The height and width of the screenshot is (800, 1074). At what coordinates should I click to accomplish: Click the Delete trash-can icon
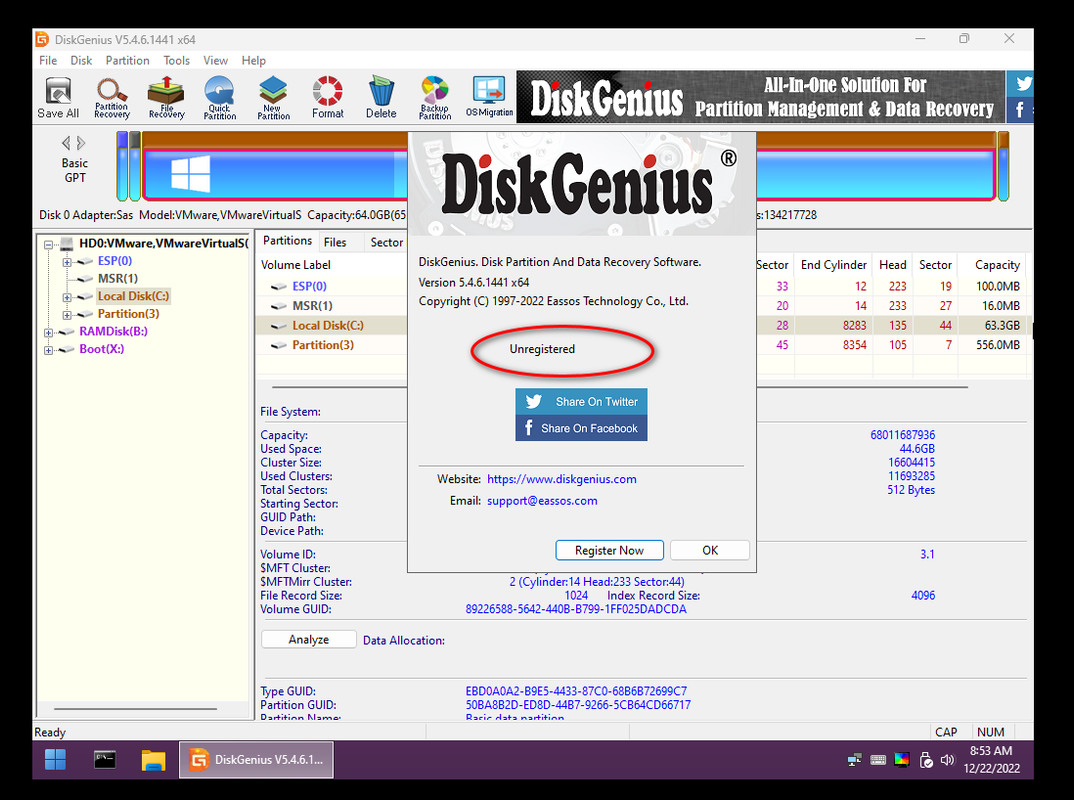coord(381,98)
